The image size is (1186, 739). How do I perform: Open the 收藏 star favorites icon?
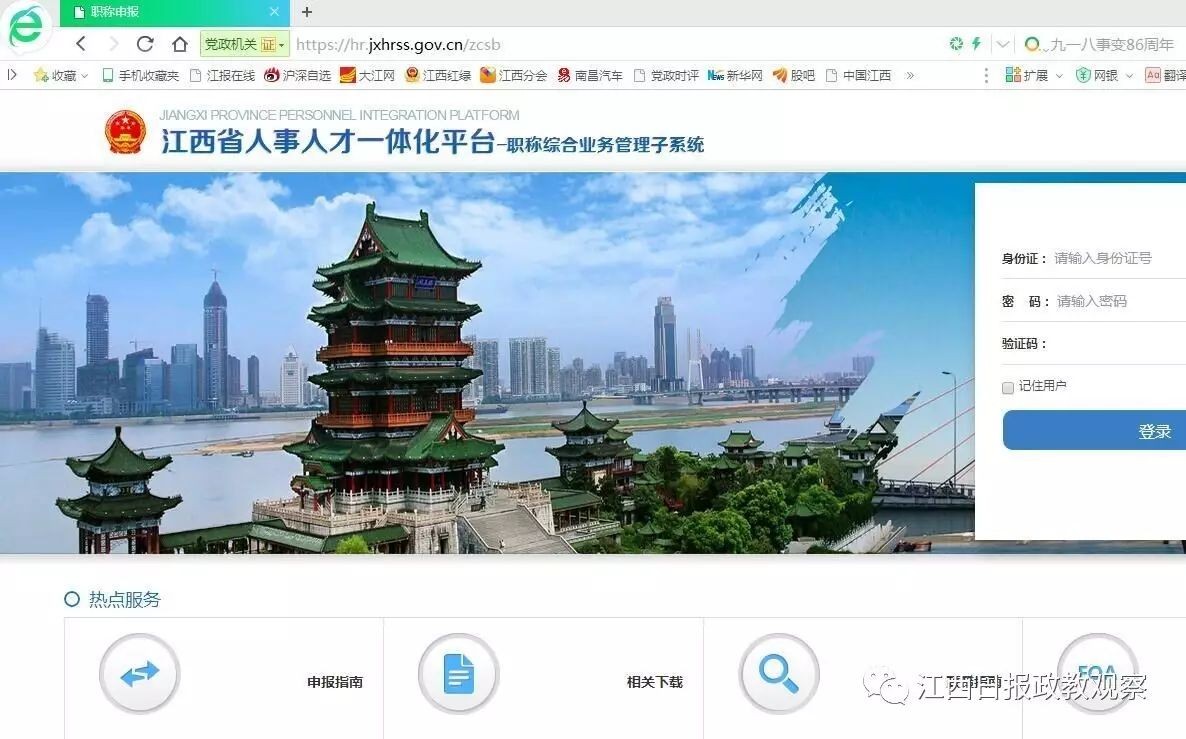pyautogui.click(x=41, y=75)
